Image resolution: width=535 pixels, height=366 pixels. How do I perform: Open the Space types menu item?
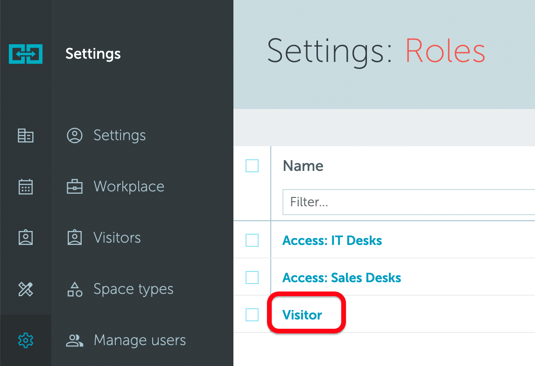point(133,289)
